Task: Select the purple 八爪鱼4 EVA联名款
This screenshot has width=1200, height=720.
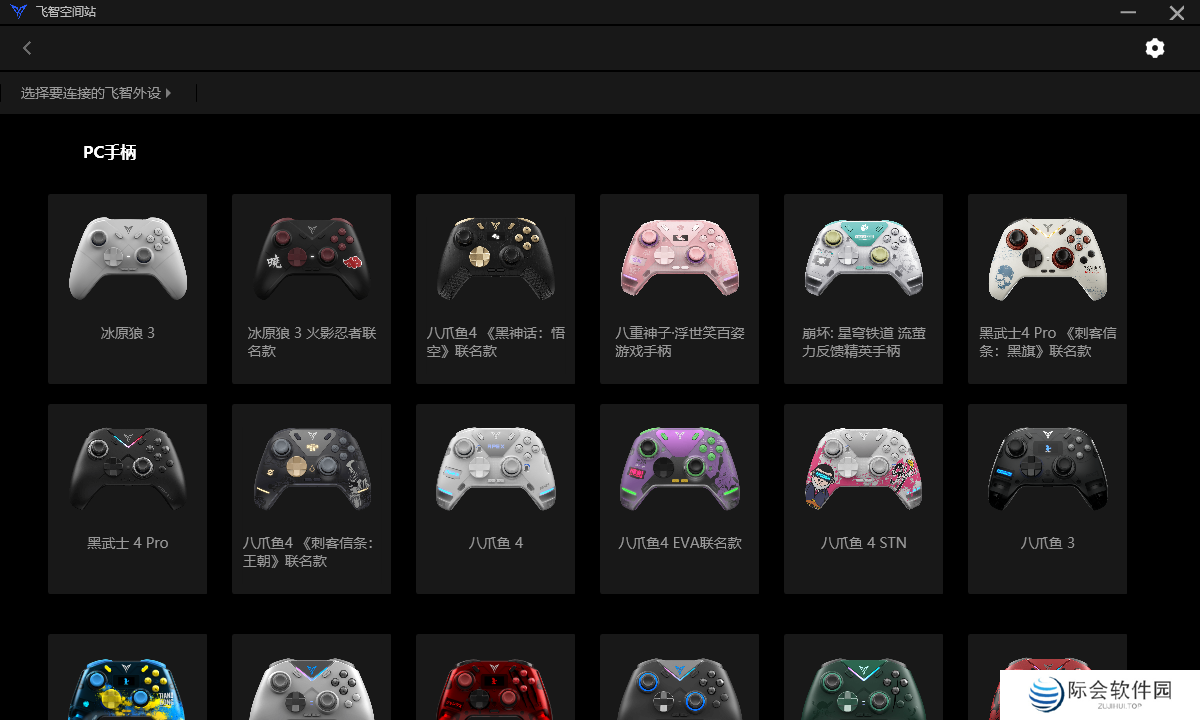Action: [680, 499]
